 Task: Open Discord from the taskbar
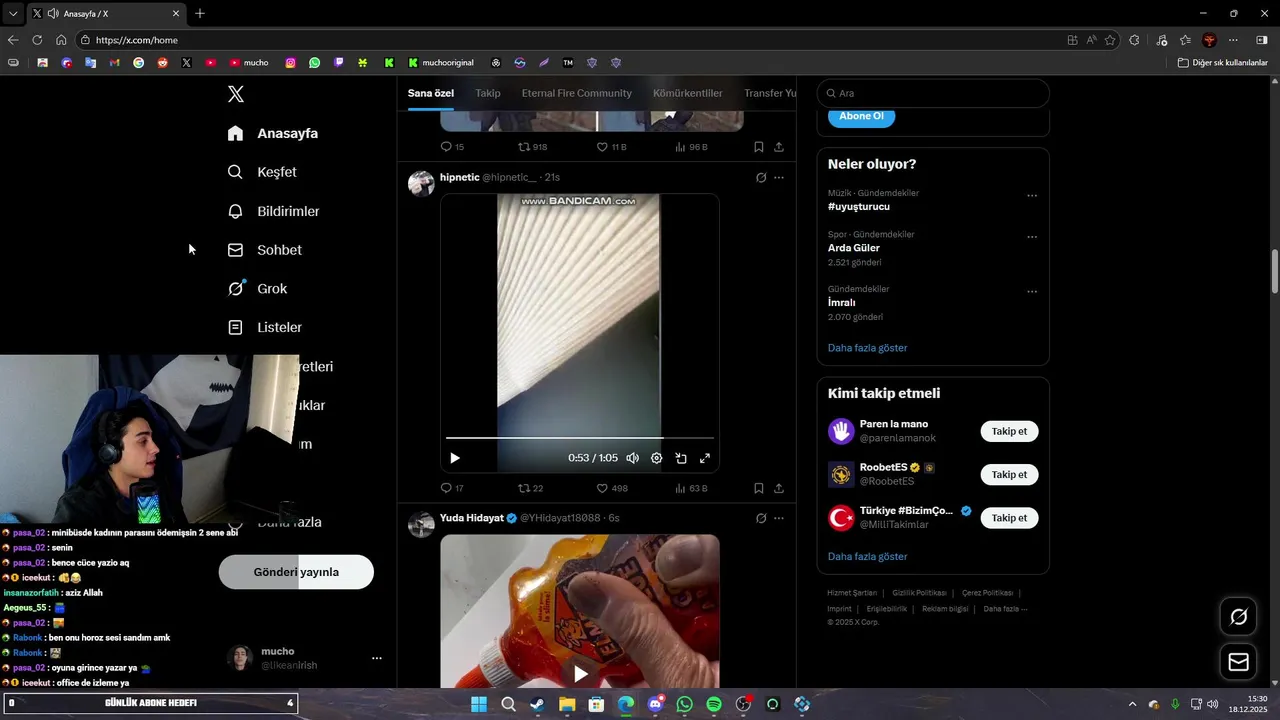click(655, 704)
